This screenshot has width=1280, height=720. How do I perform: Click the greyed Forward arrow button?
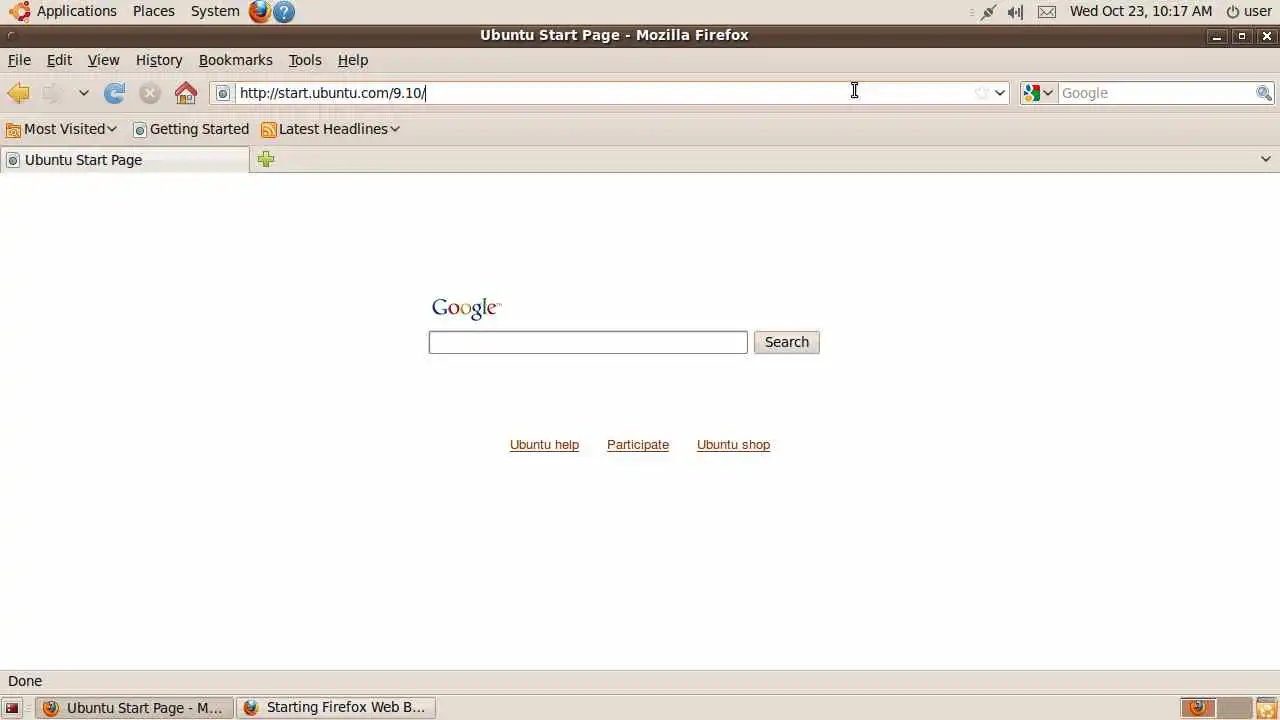click(x=53, y=93)
